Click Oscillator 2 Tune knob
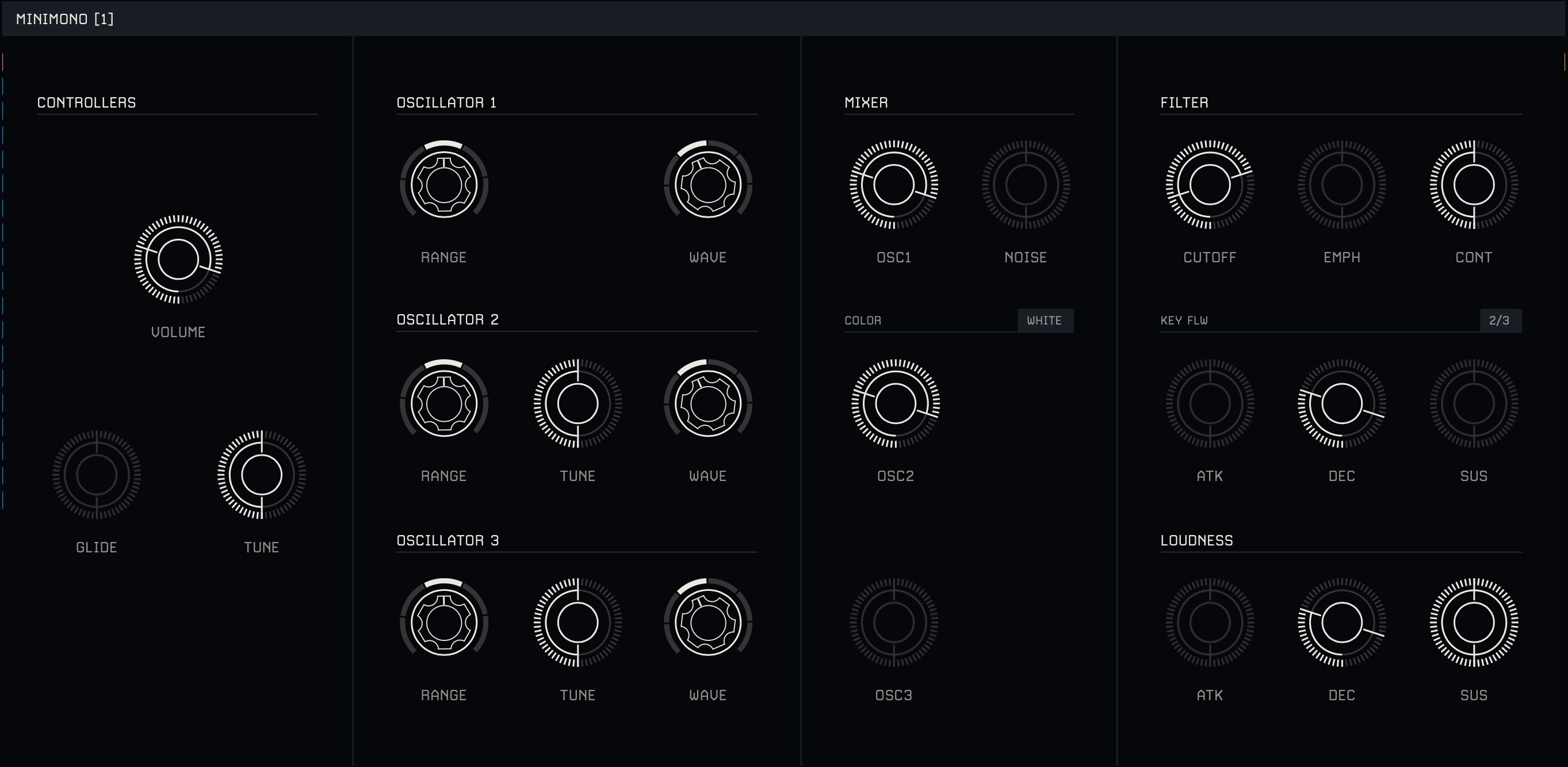 click(x=577, y=403)
